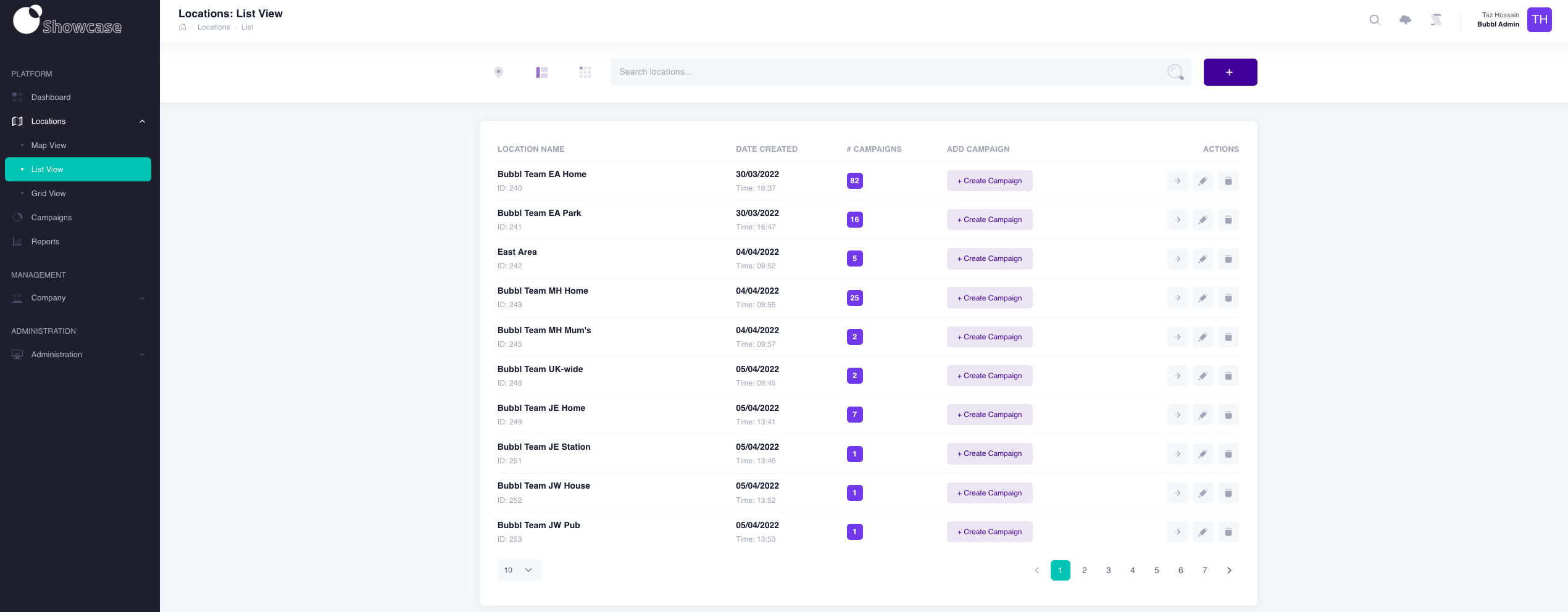This screenshot has width=1568, height=612.
Task: Go to next page with right chevron
Action: pyautogui.click(x=1229, y=570)
